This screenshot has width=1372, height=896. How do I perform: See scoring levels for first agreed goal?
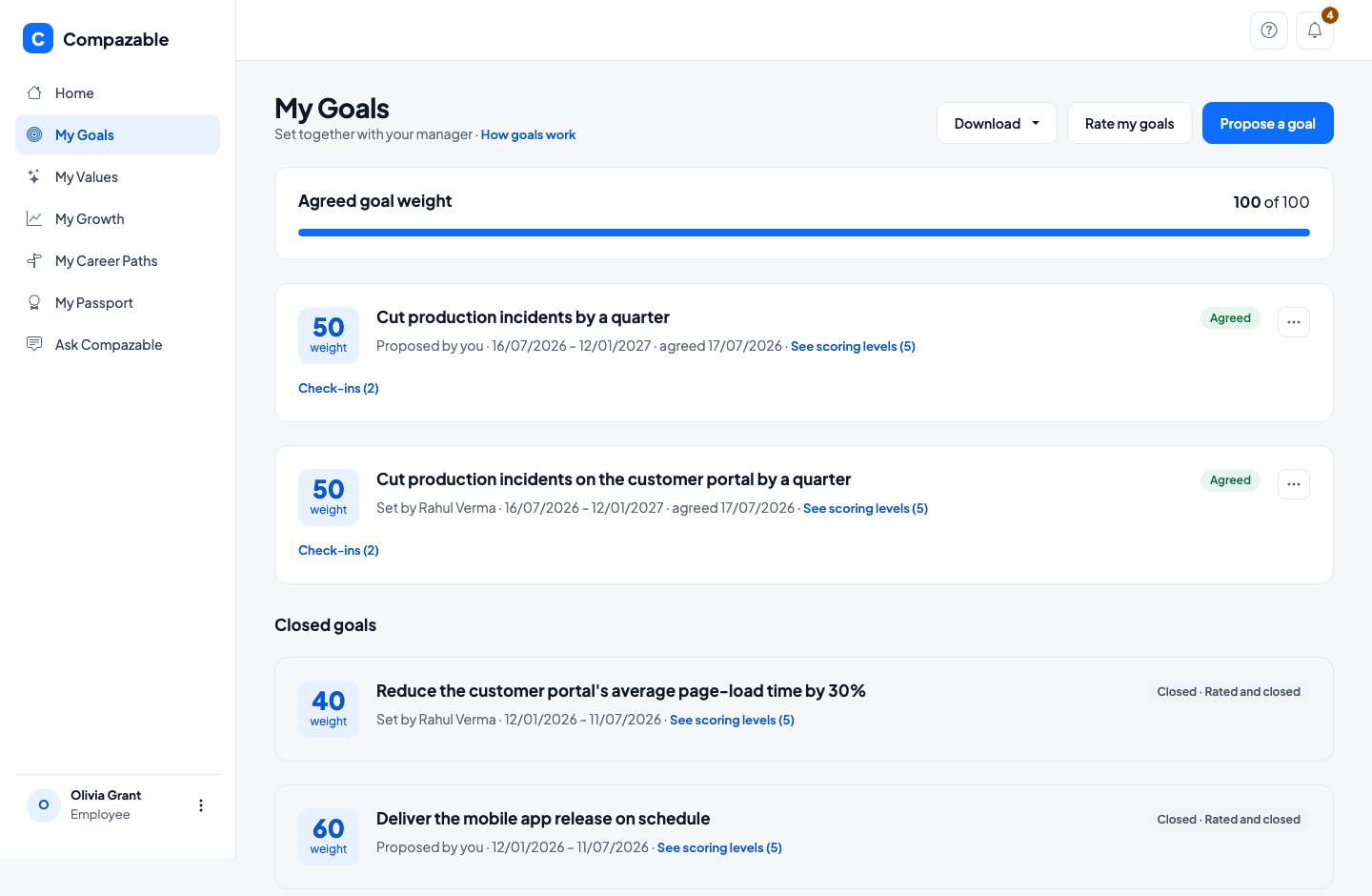(853, 346)
